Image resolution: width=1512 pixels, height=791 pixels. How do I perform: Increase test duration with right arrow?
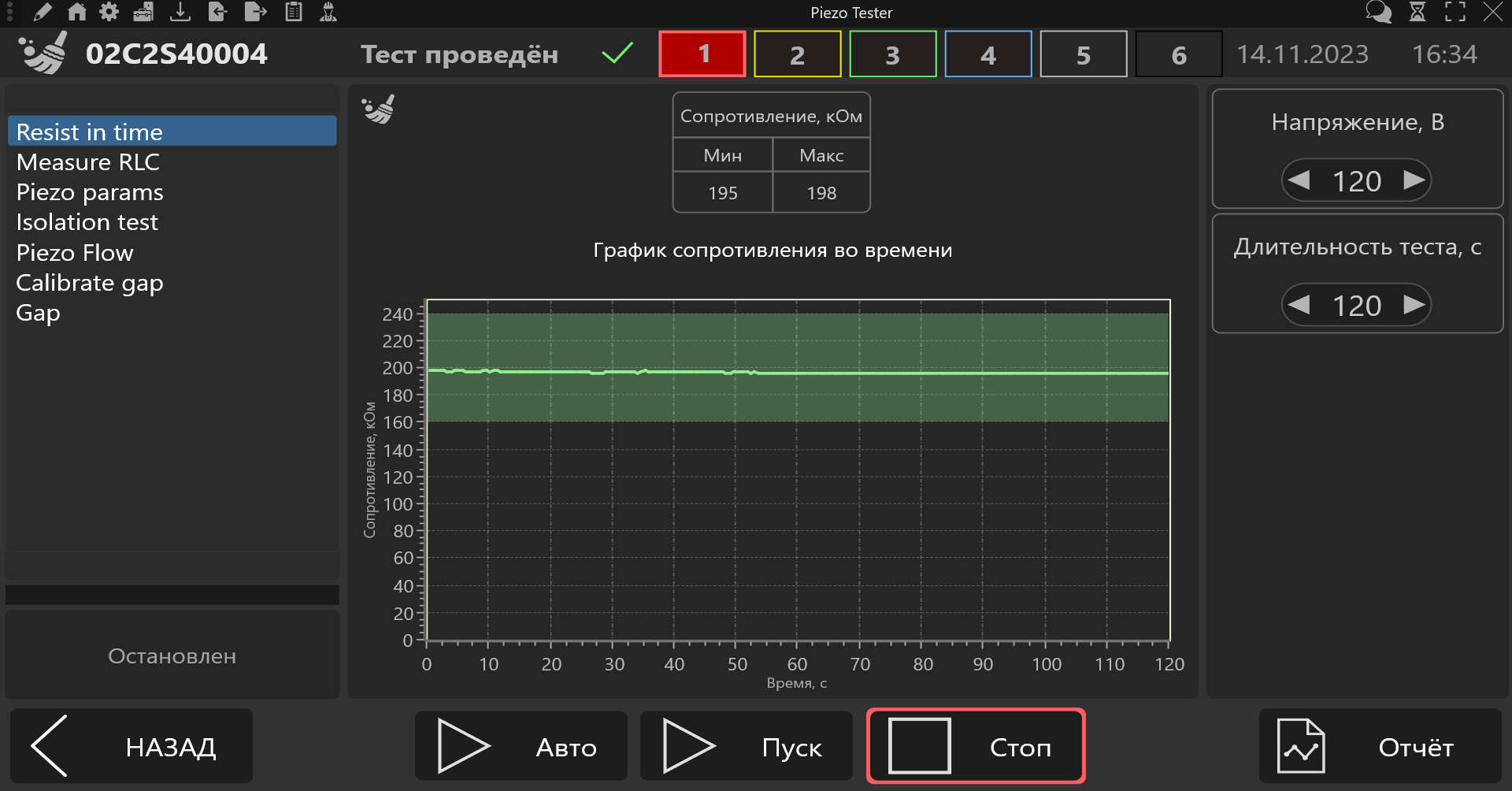click(x=1414, y=305)
